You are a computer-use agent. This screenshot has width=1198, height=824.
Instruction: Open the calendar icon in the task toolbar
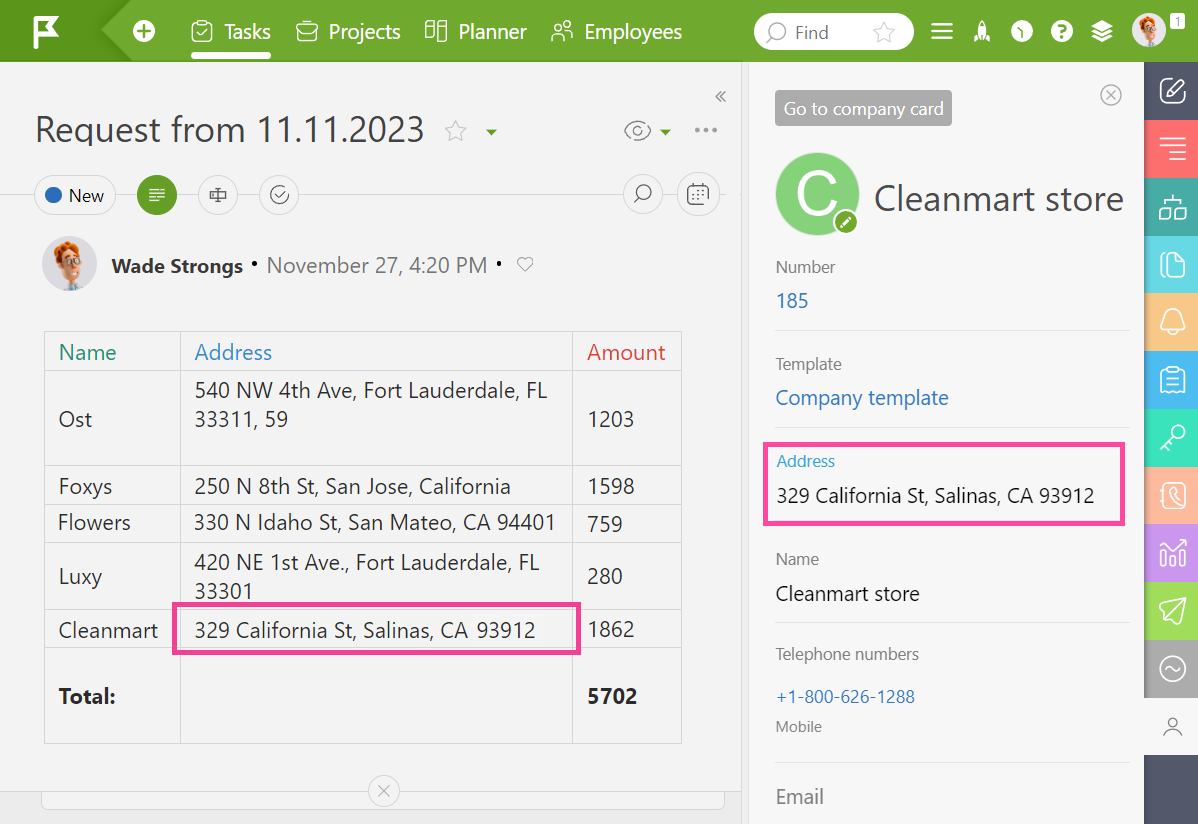(x=698, y=194)
